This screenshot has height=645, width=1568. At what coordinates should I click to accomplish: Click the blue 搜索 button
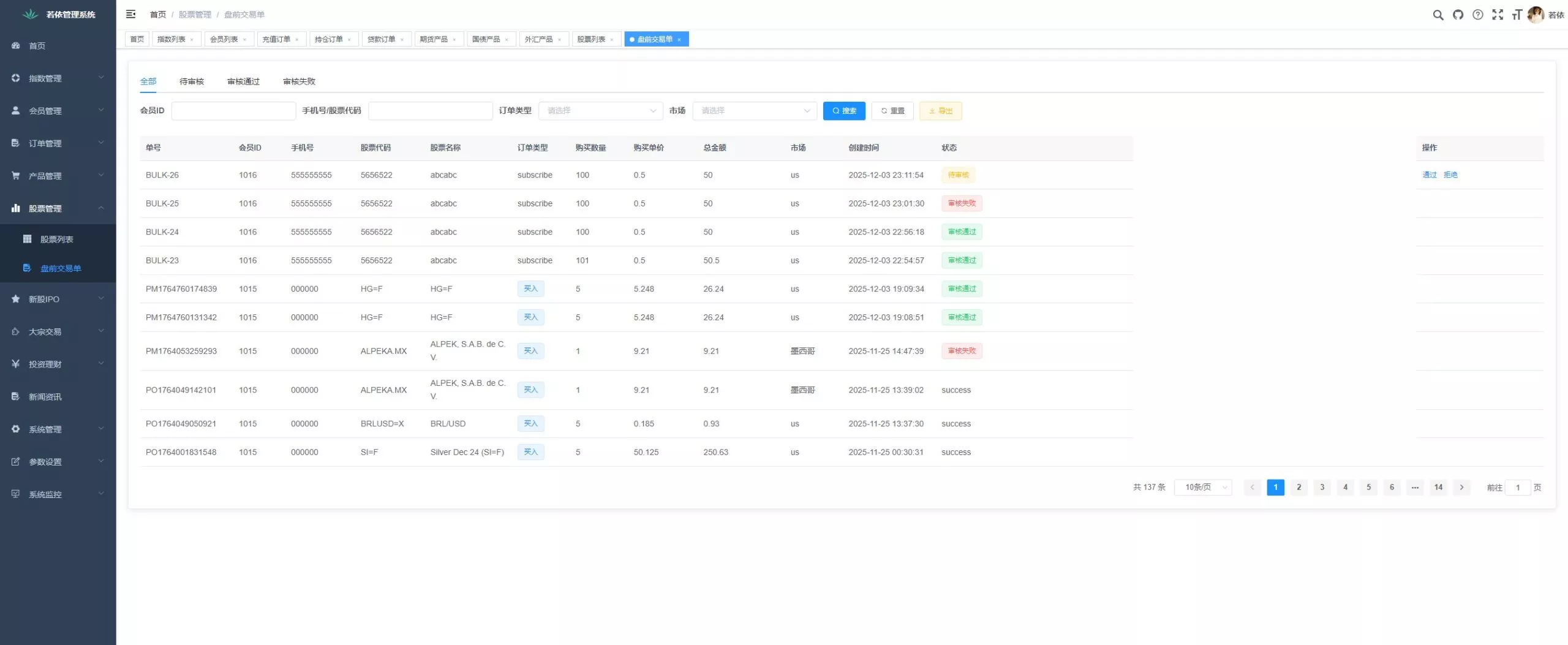tap(843, 111)
